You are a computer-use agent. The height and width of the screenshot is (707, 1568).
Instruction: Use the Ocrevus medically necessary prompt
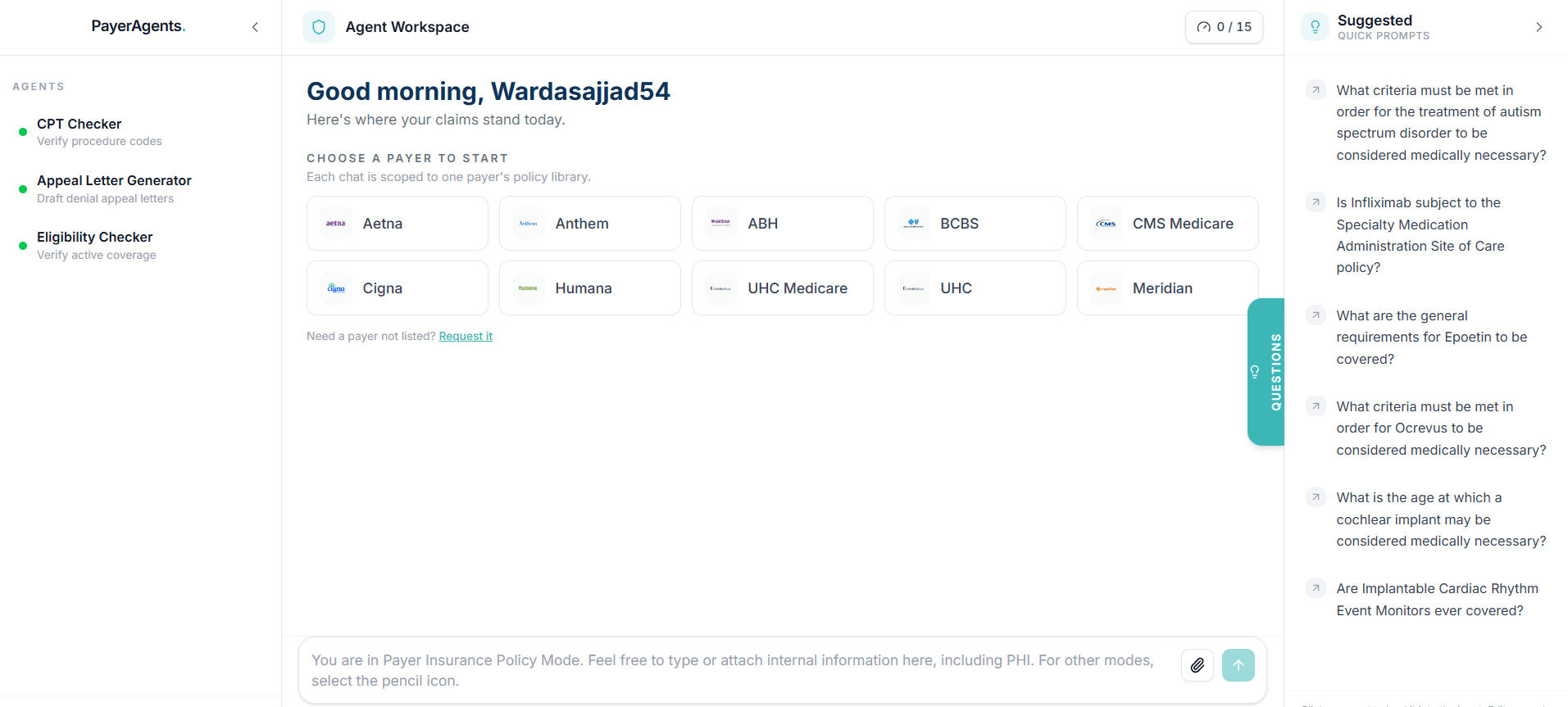point(1441,428)
